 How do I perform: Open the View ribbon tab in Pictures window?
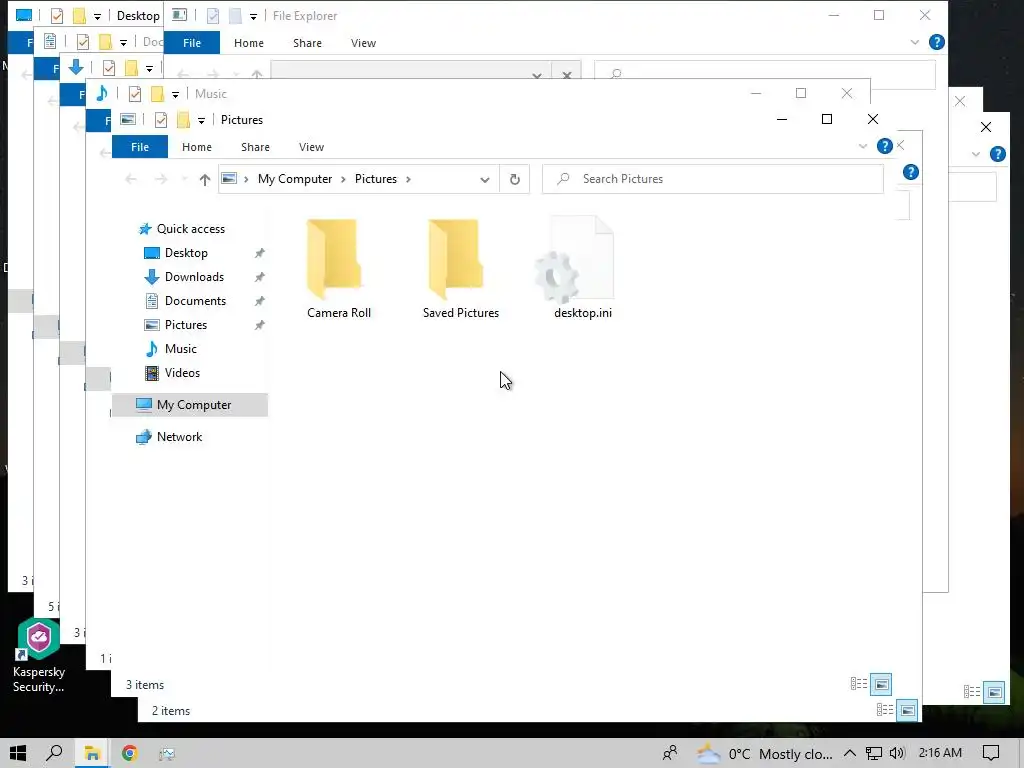click(x=312, y=147)
